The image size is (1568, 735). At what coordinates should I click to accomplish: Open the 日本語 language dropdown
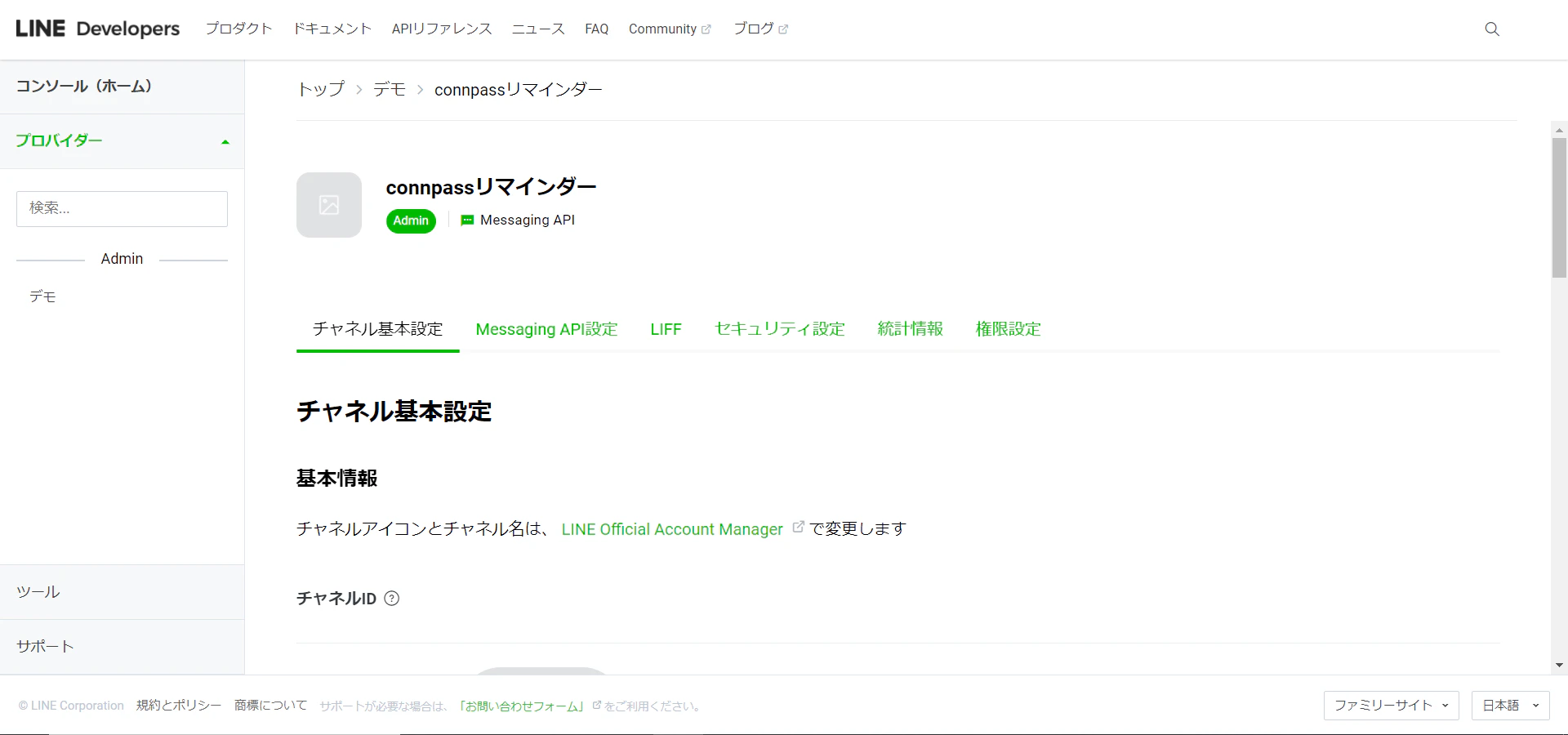(1511, 706)
